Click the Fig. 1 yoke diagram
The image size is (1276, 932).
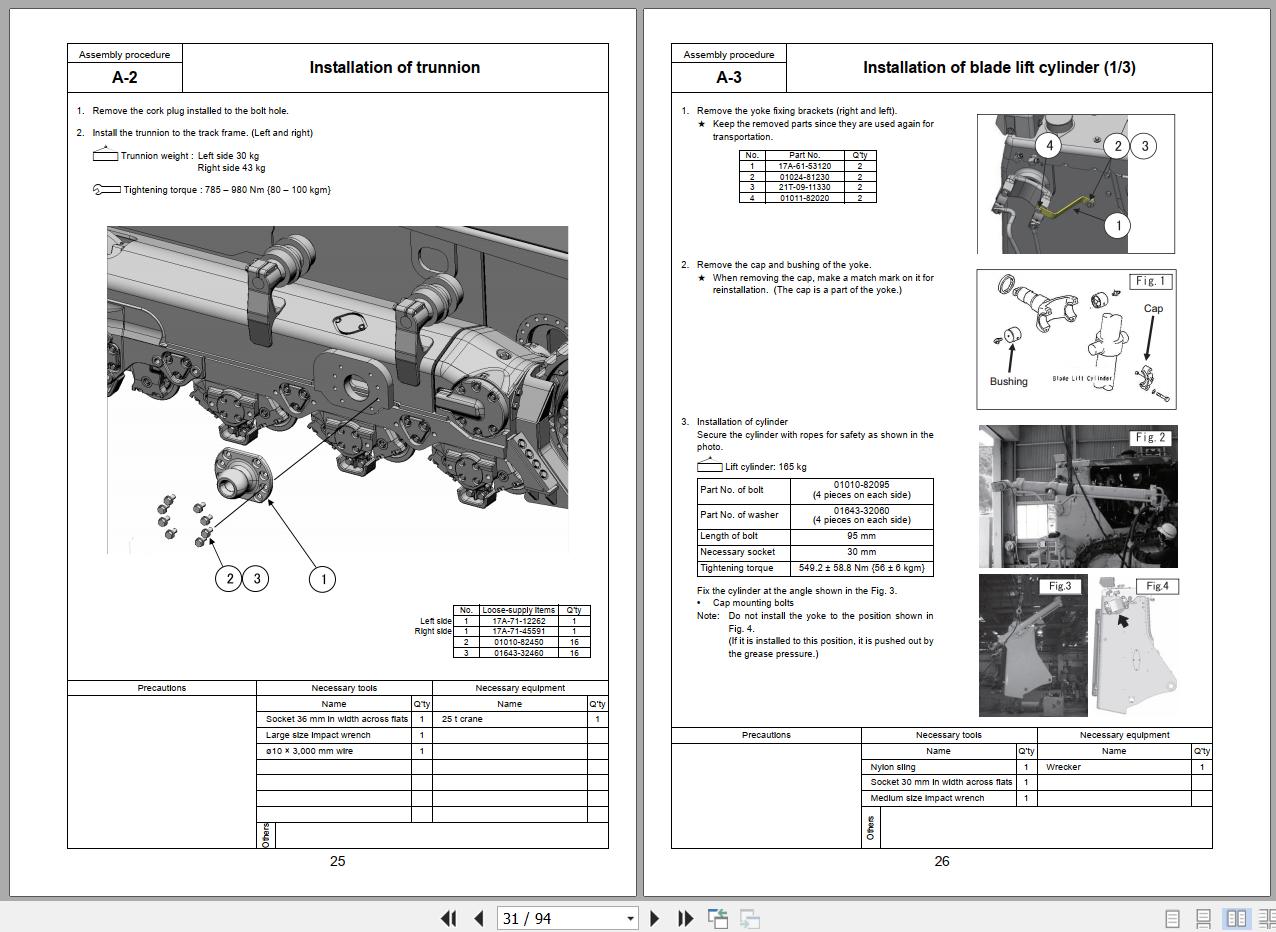(x=1076, y=339)
